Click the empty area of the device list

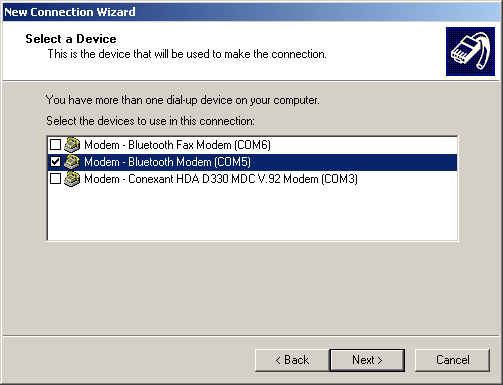(253, 213)
